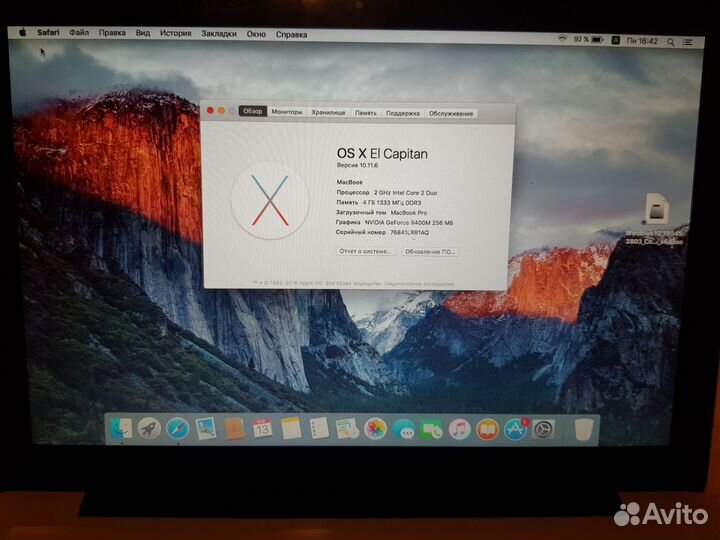Open the Вид menu
The image size is (720, 540).
pos(143,33)
